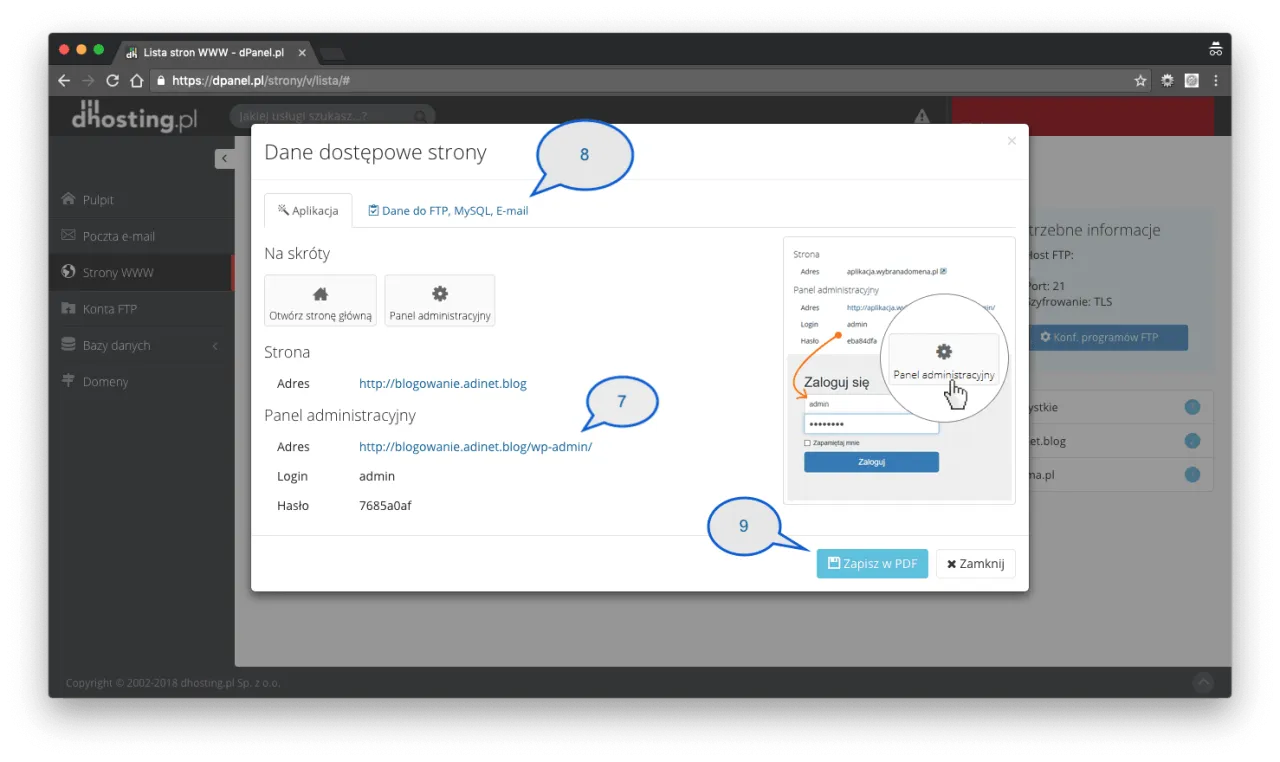
Task: Switch to Dane do FTP, MySQL, E-mail tab
Action: click(448, 211)
